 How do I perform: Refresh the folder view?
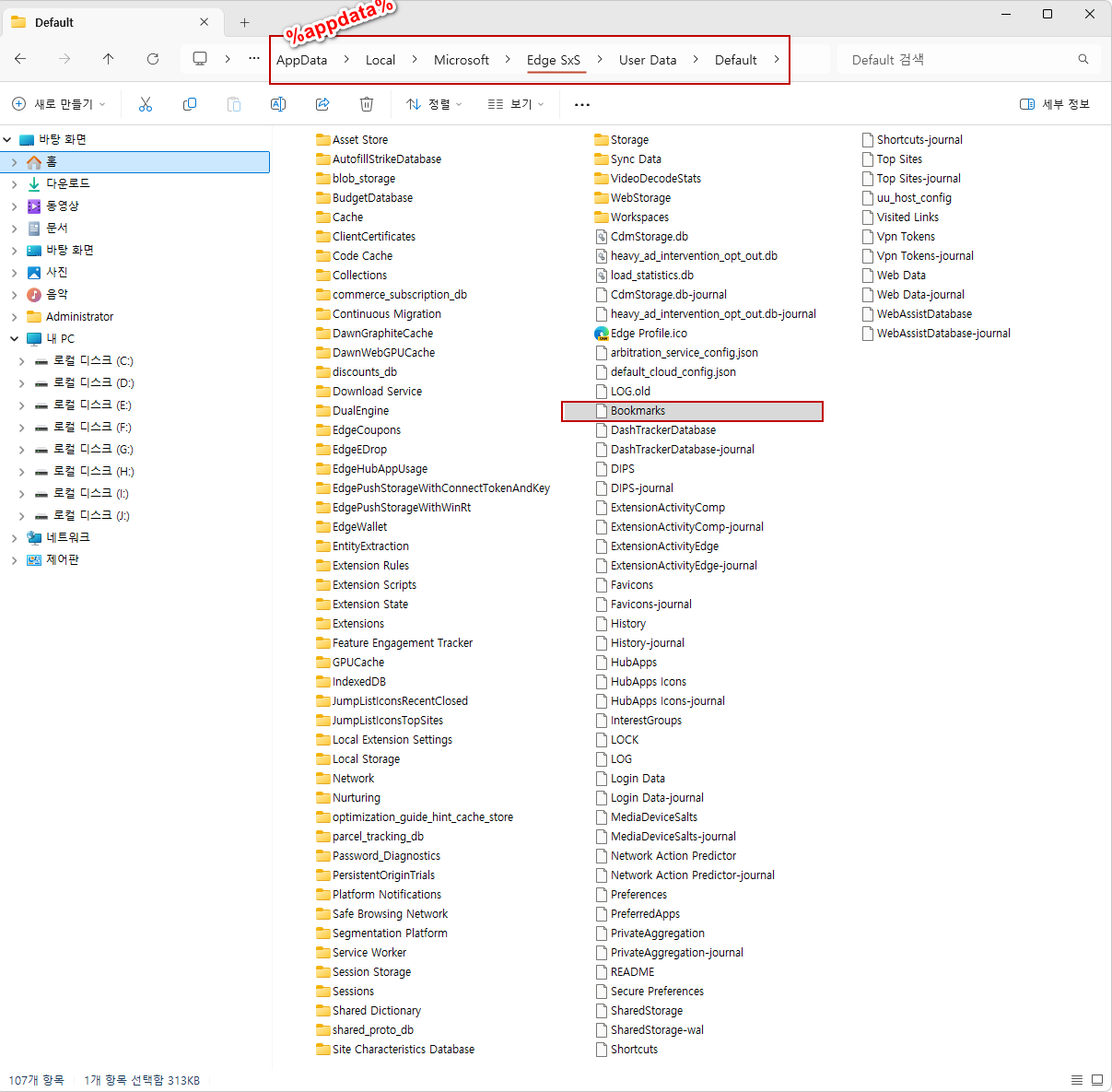[153, 59]
